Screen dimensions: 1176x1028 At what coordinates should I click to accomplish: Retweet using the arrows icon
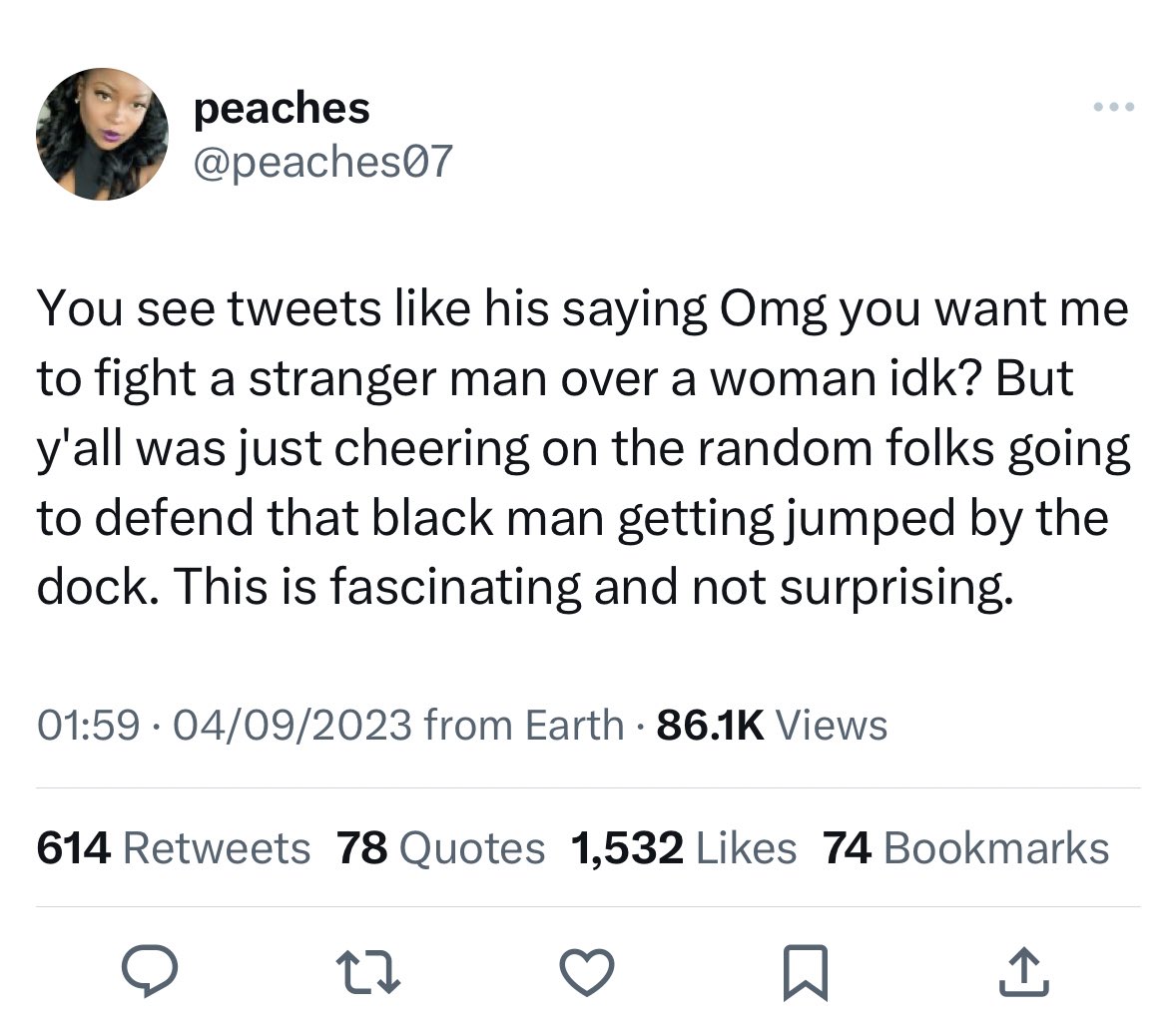pos(367,972)
